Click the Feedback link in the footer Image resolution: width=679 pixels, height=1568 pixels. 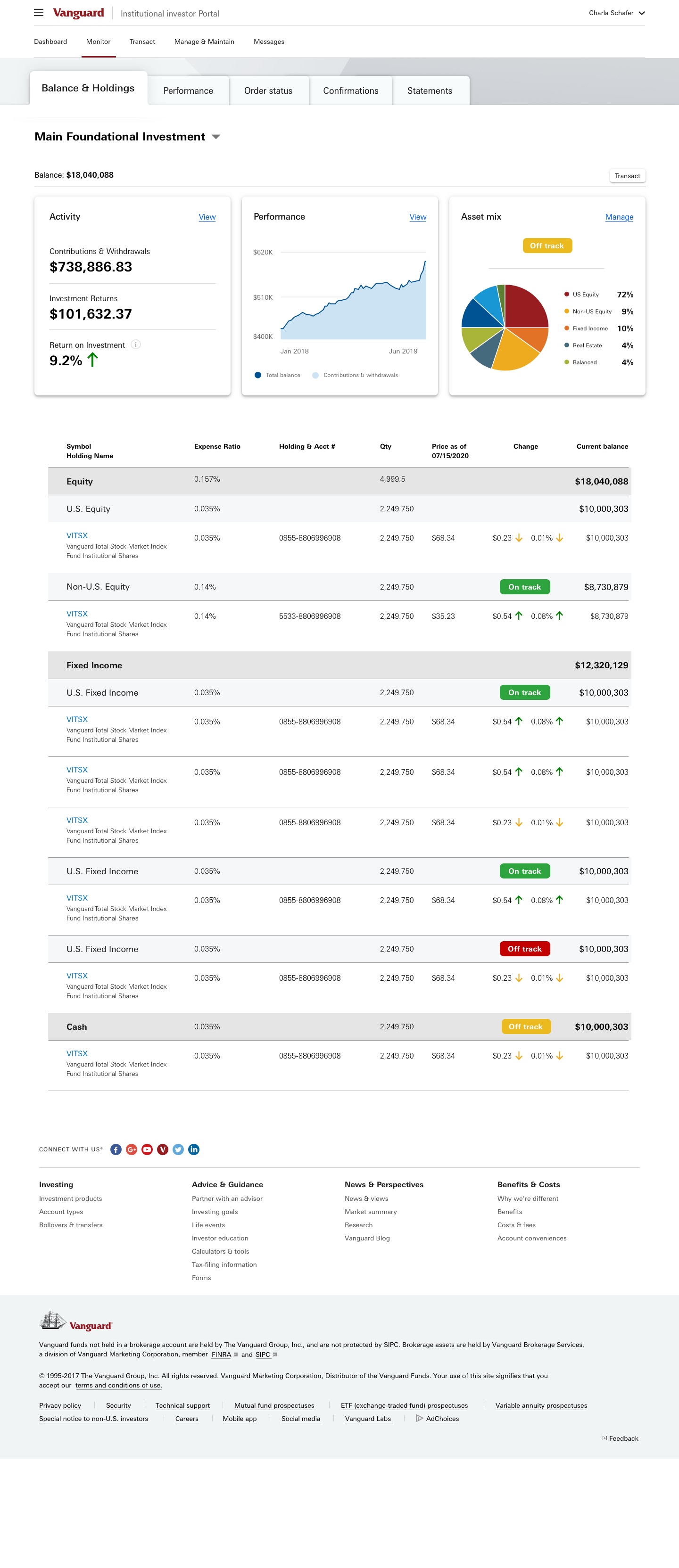coord(623,1438)
